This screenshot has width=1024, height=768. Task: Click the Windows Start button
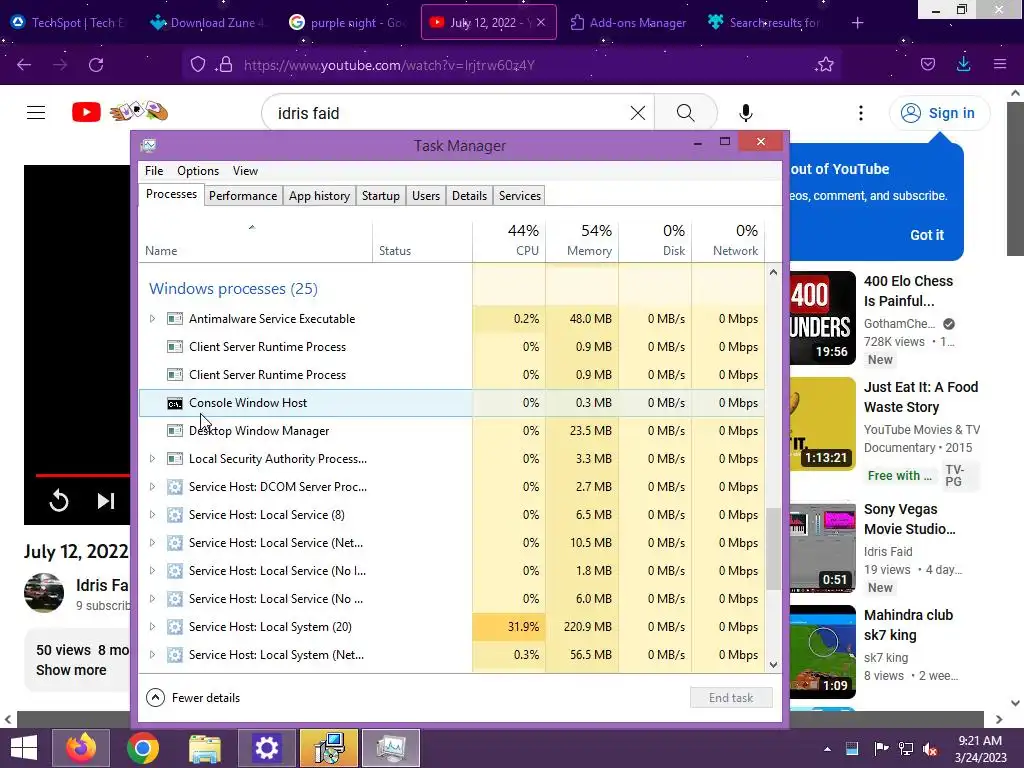[24, 748]
